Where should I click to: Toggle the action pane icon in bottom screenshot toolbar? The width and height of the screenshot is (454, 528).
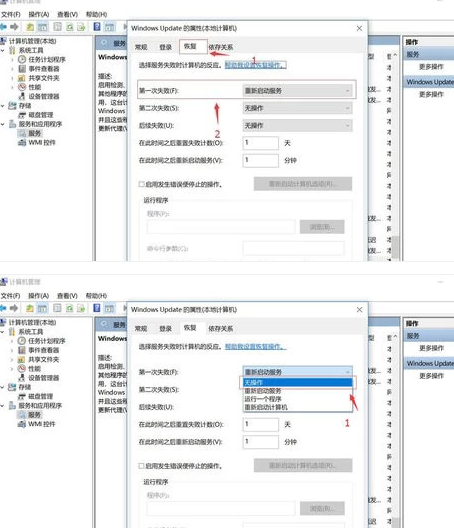[109, 308]
